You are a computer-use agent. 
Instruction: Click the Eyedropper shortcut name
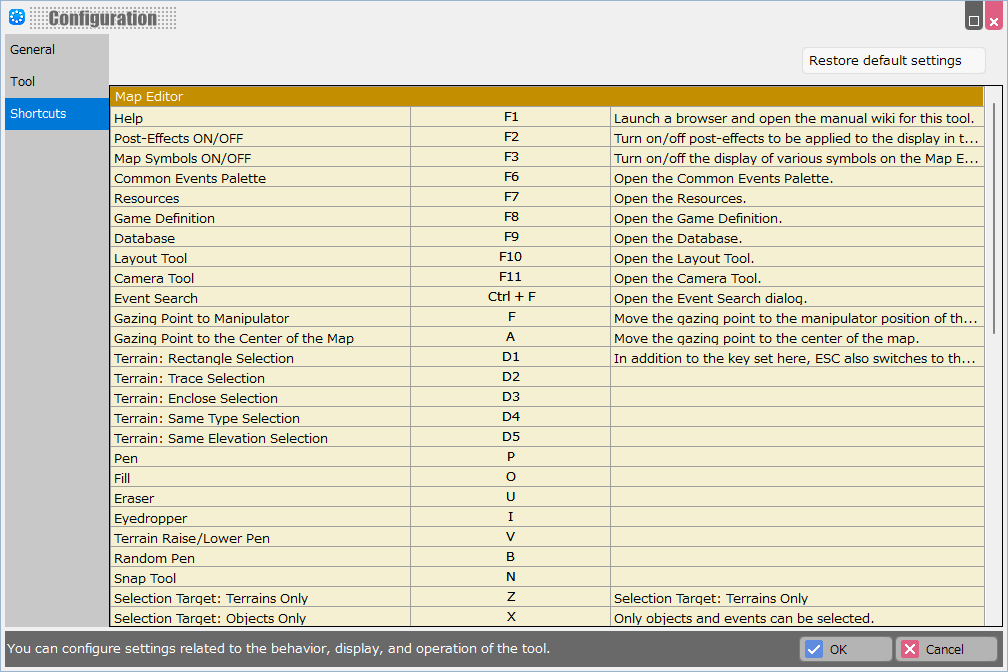[x=151, y=518]
